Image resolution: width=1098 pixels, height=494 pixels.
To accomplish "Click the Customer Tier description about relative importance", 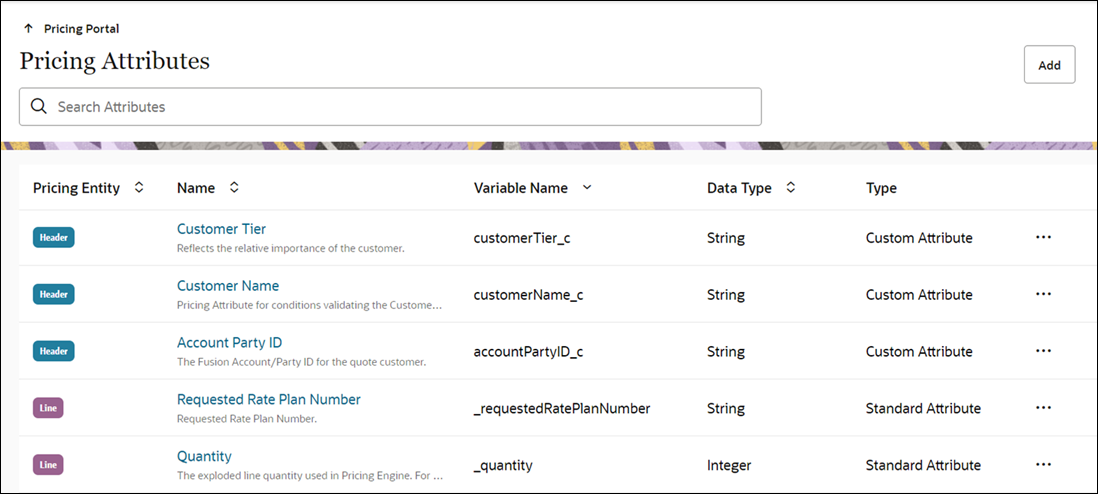I will [291, 249].
